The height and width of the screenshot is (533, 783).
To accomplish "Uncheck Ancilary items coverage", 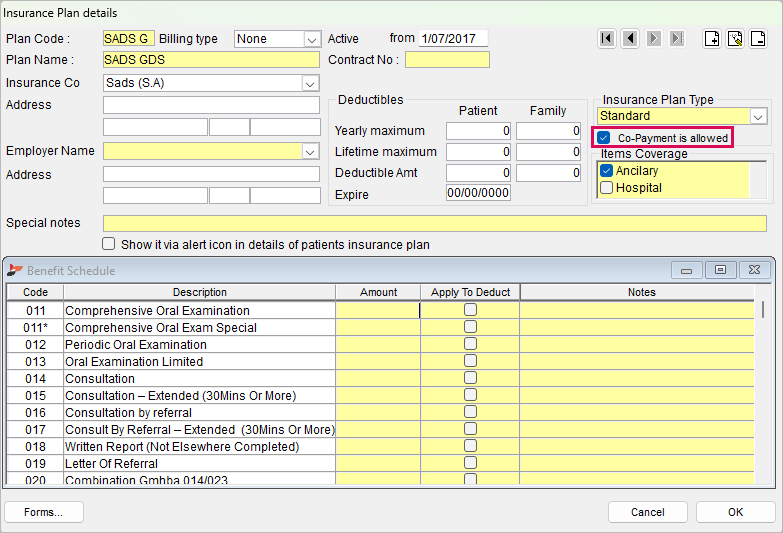I will point(606,171).
